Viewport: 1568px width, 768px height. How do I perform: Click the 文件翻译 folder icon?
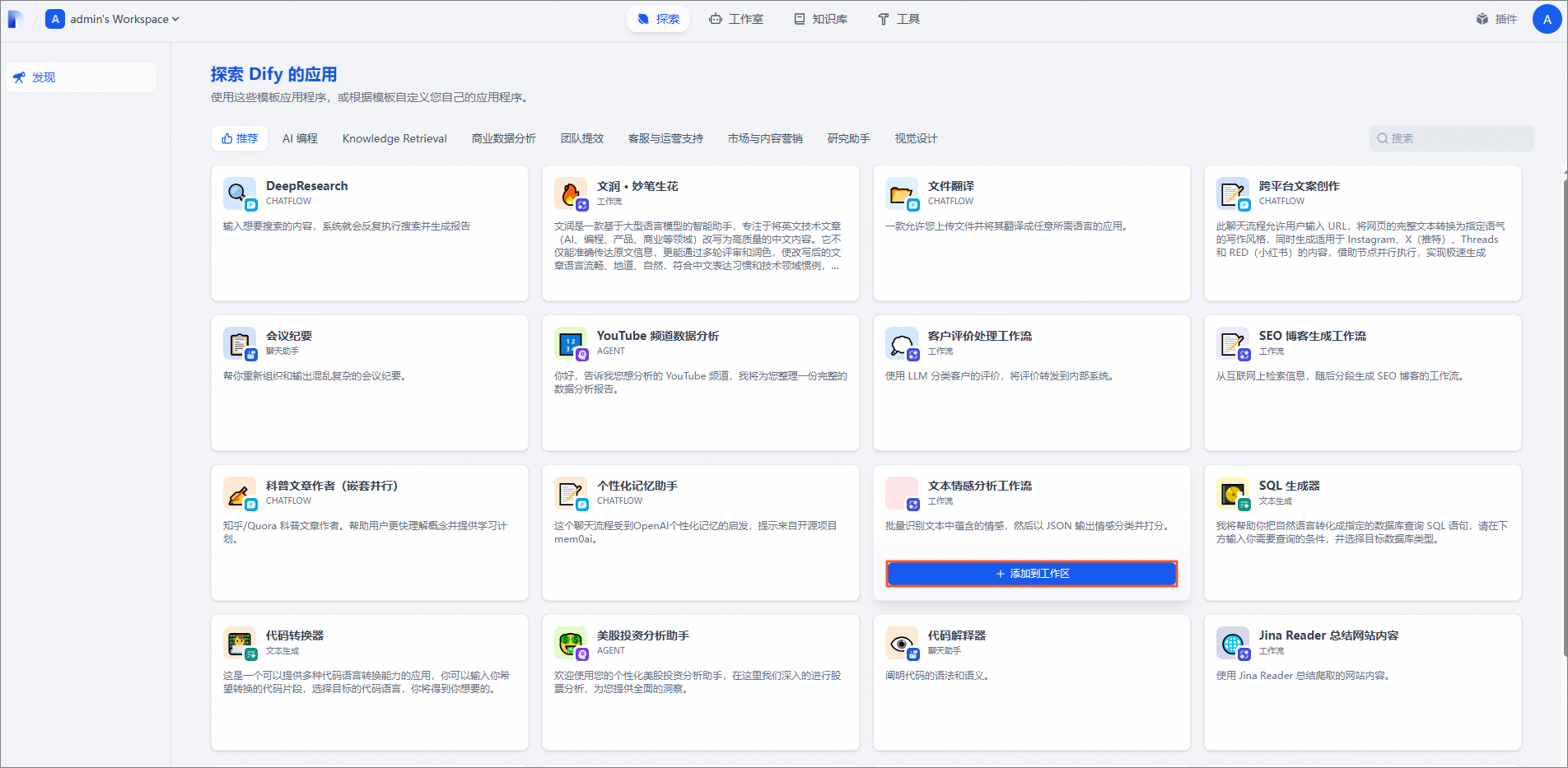[901, 193]
